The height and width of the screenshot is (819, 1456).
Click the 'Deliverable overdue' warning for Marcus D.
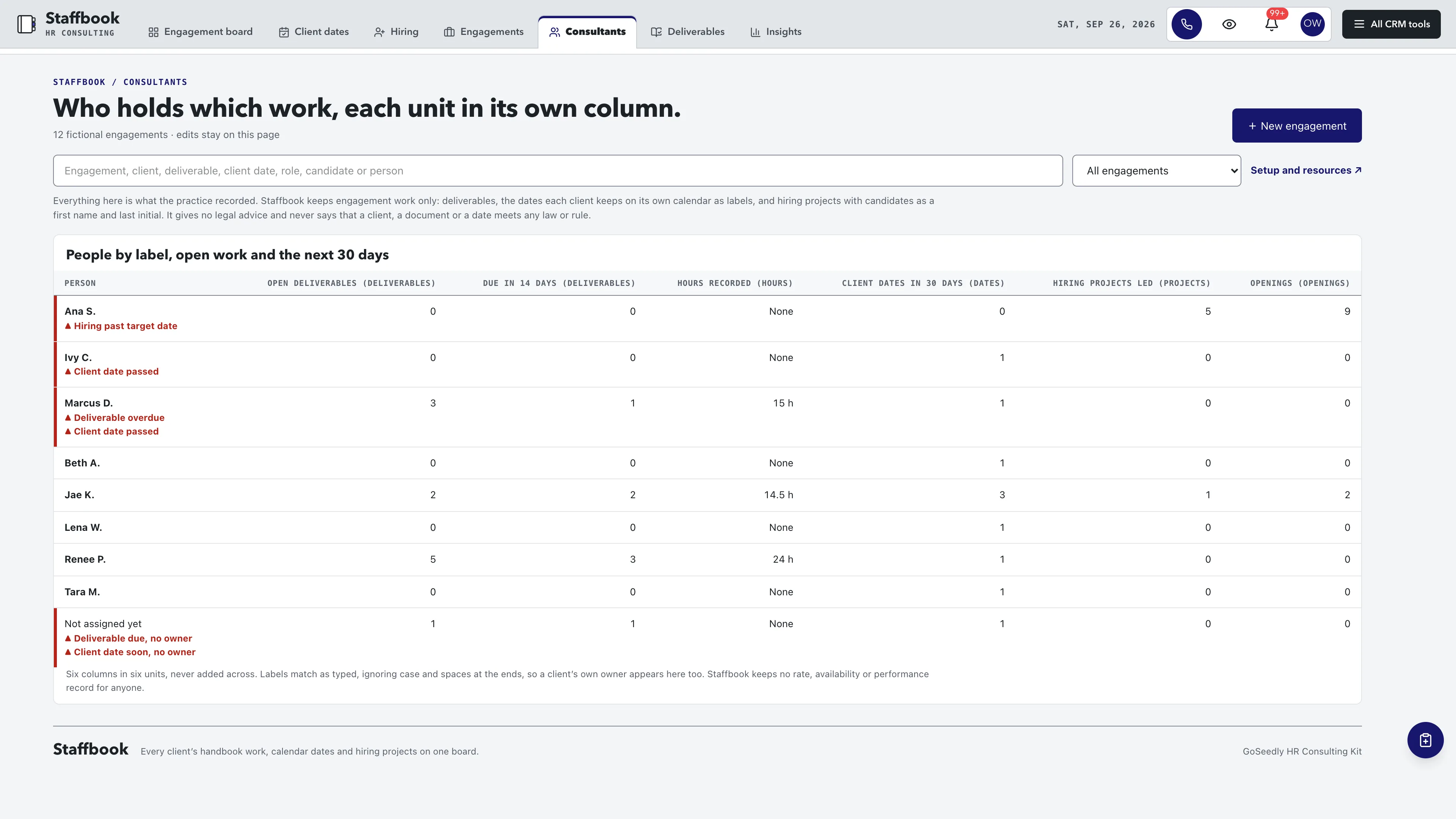(x=115, y=418)
